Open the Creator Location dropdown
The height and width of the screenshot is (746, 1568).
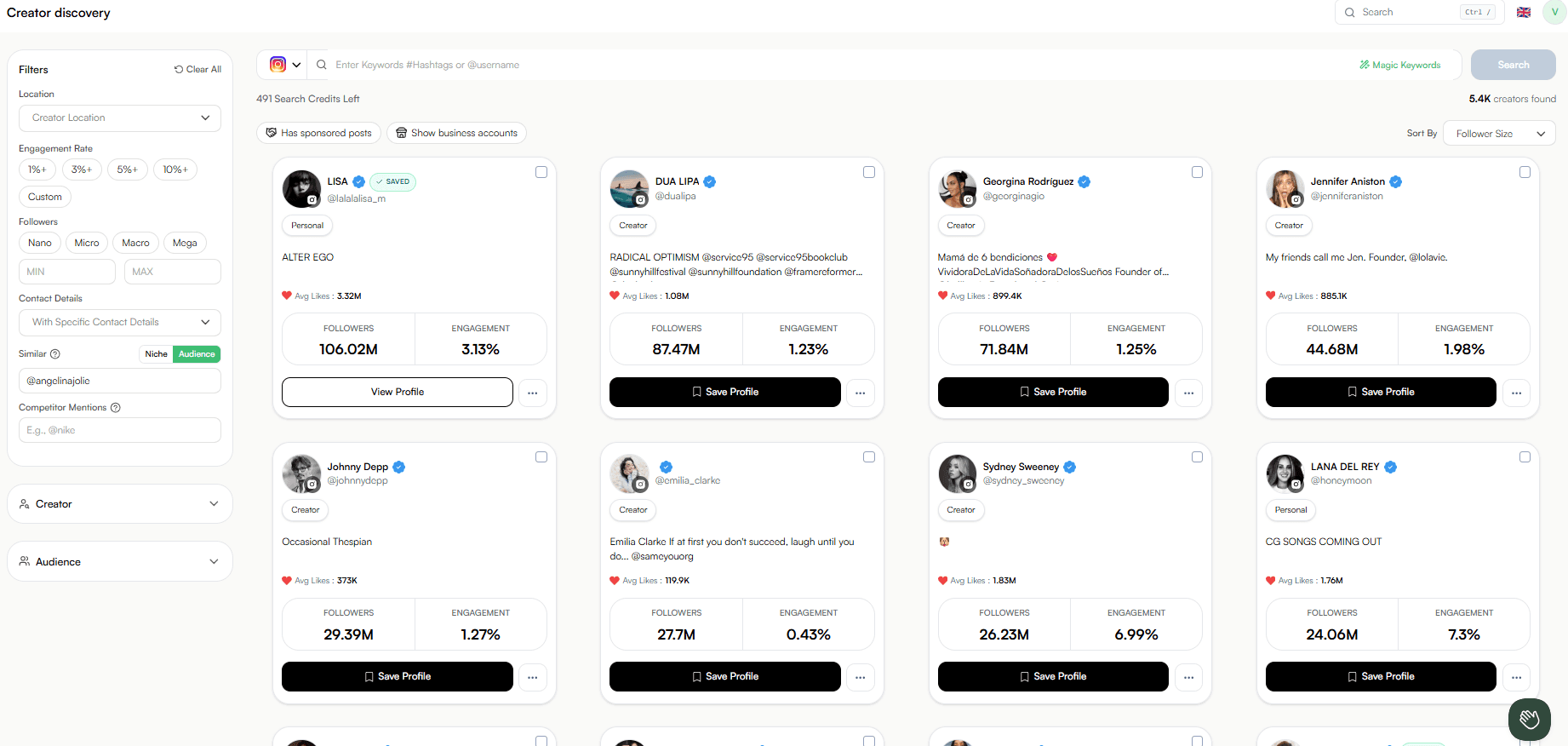pyautogui.click(x=120, y=118)
